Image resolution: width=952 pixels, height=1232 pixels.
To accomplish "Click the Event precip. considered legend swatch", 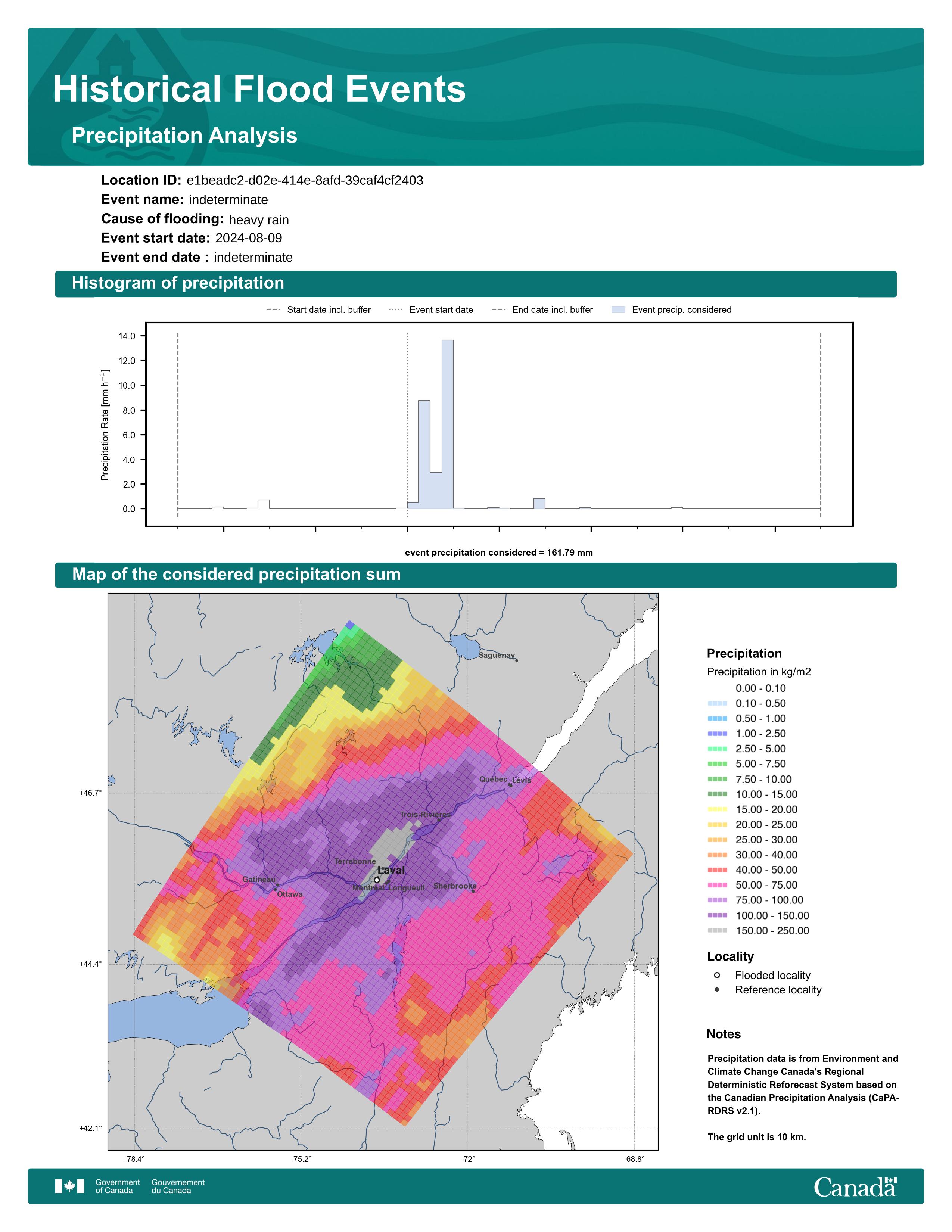I will tap(618, 310).
